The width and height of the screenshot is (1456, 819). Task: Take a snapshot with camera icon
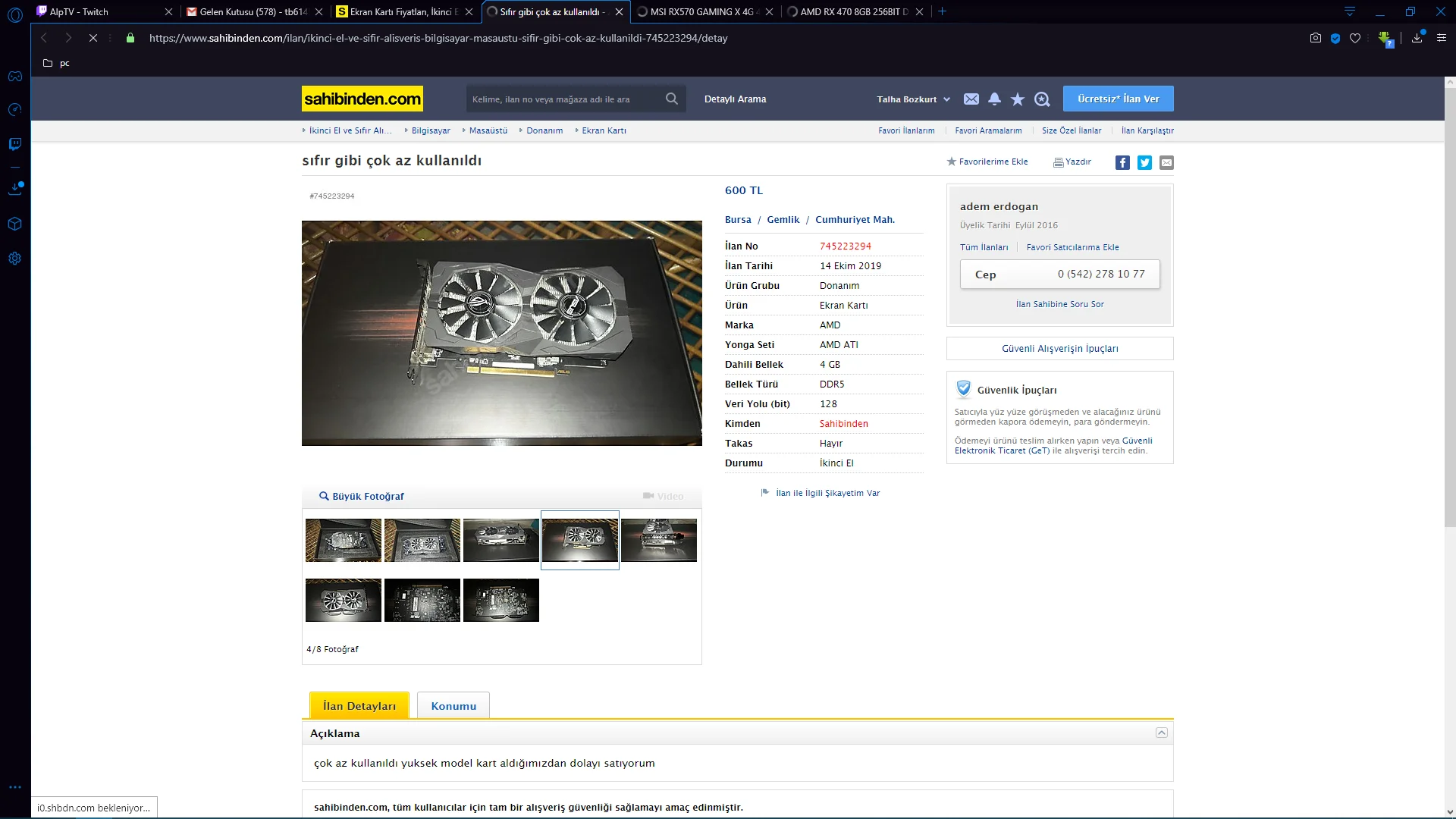(1315, 38)
